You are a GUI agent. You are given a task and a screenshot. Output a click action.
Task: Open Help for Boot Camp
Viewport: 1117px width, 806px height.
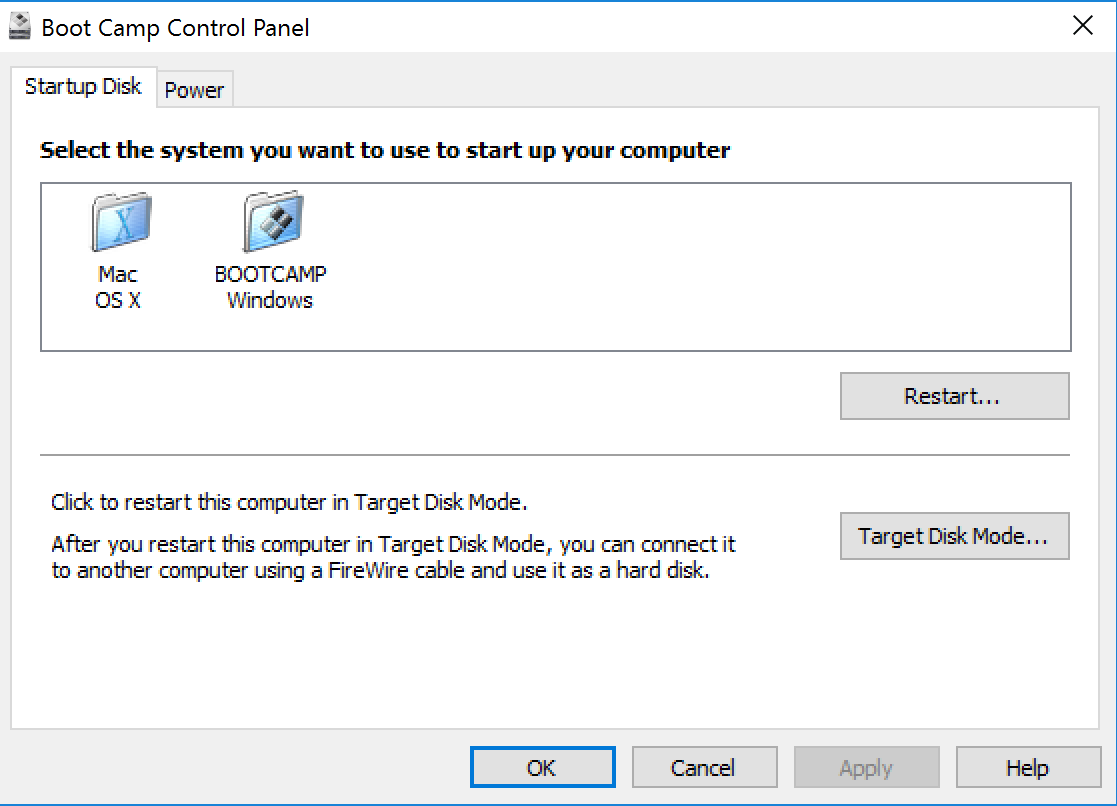point(1027,768)
